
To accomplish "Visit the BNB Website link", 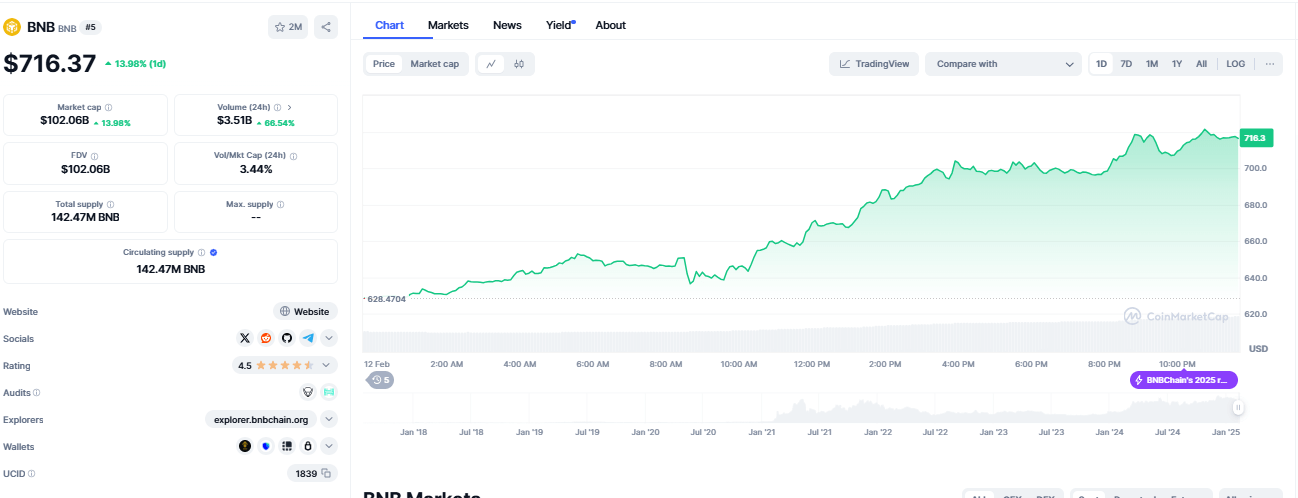I will coord(305,311).
